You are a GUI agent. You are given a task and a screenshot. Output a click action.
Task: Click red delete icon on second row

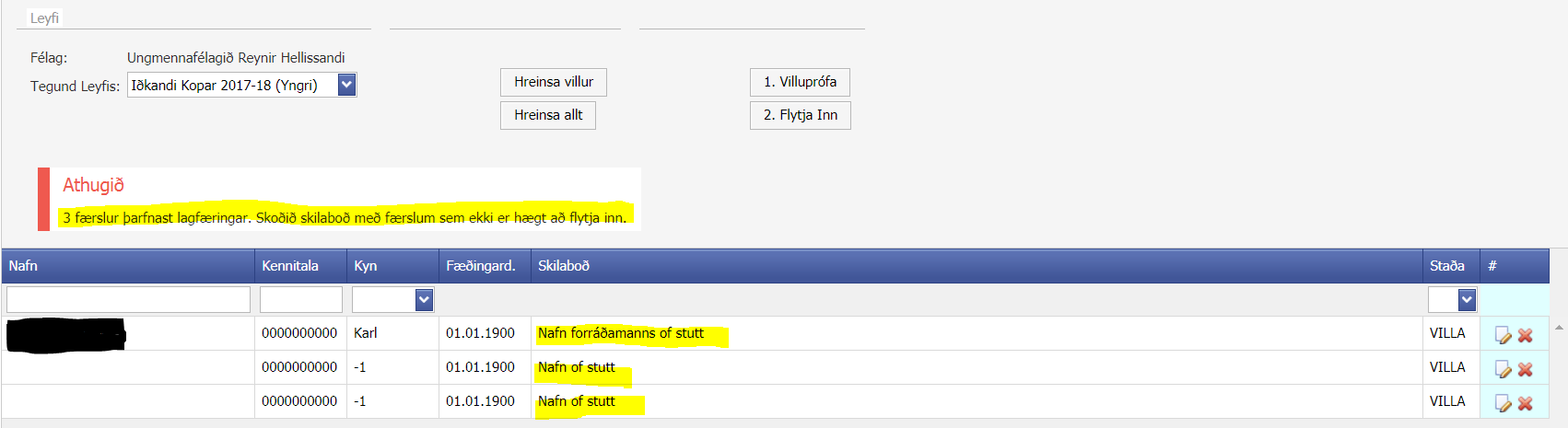[1526, 369]
